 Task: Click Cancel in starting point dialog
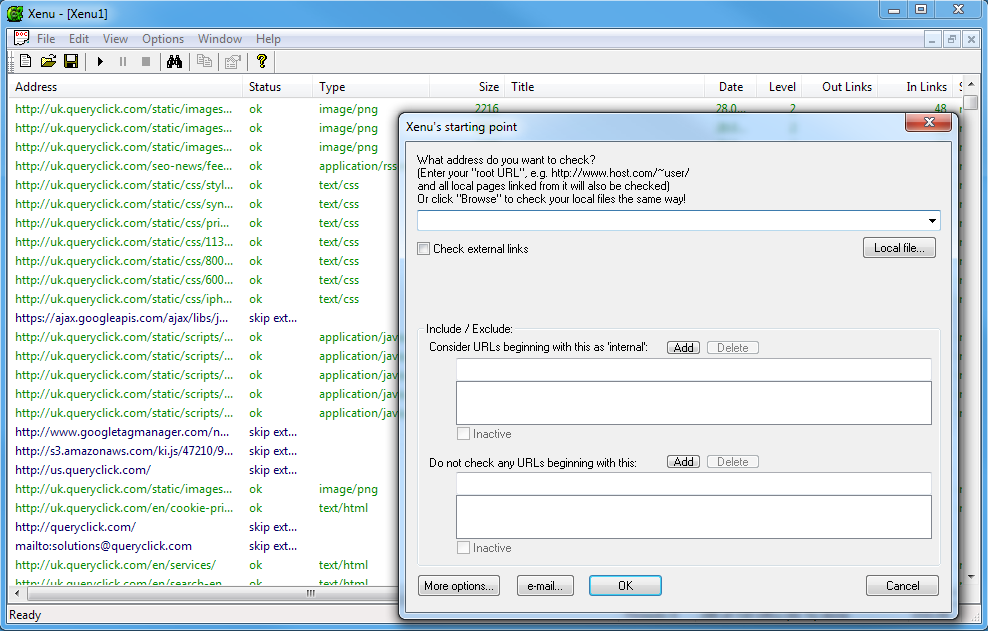(x=902, y=586)
